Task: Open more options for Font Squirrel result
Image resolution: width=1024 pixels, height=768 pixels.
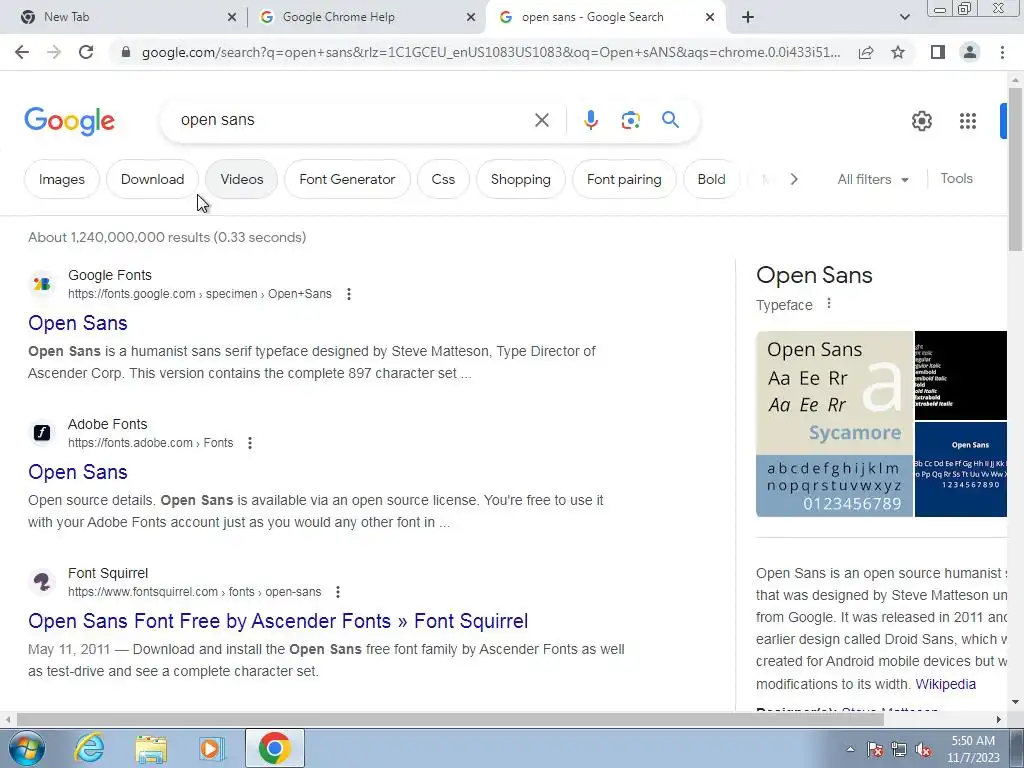Action: tap(338, 592)
